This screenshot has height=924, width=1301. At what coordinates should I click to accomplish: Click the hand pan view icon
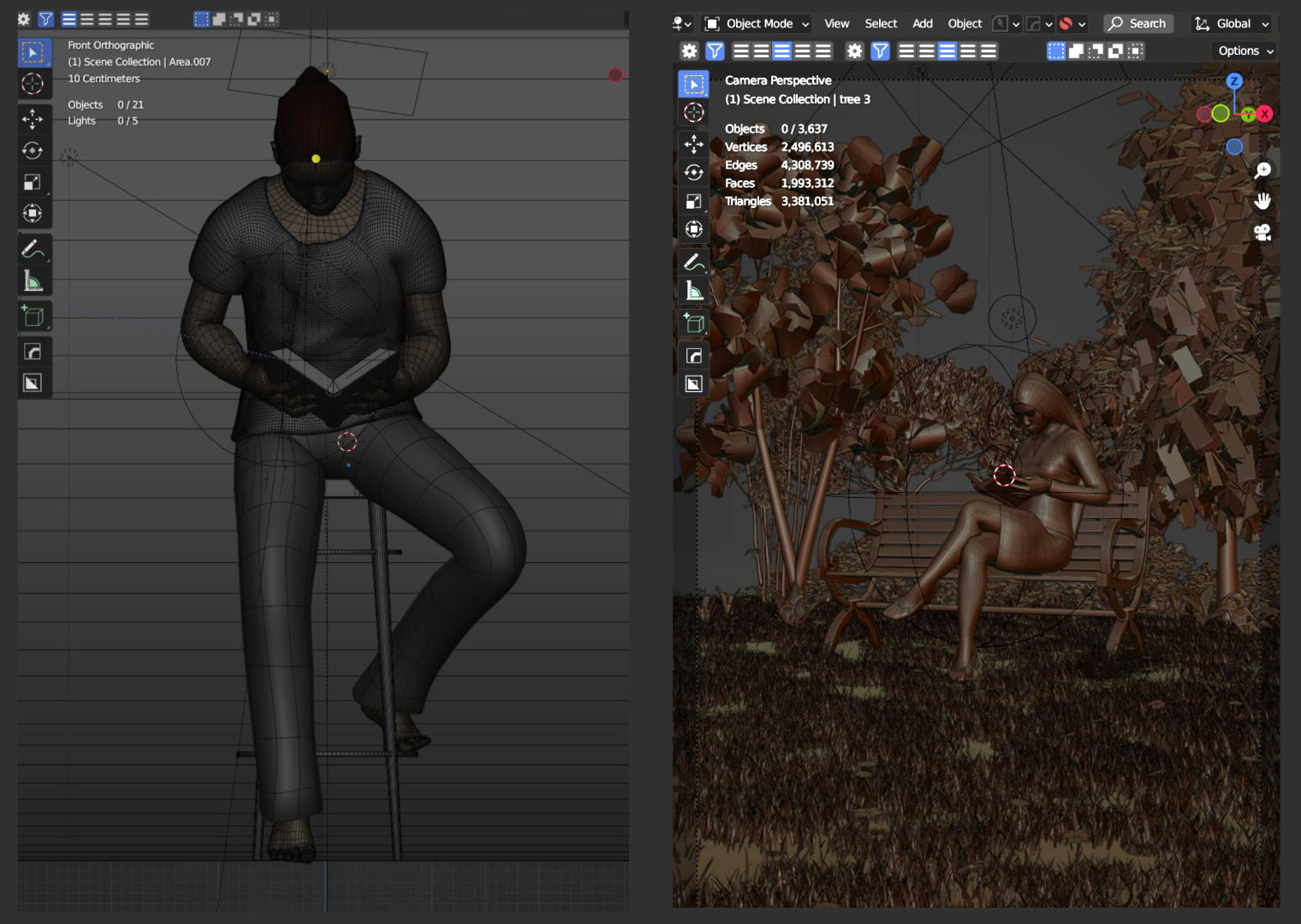1262,201
